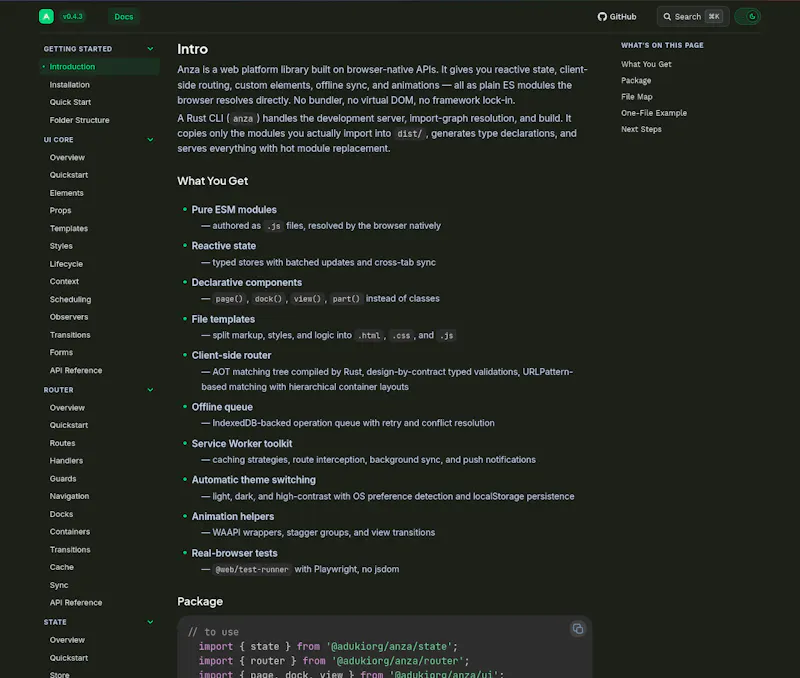Viewport: 800px width, 678px height.
Task: Click 'Pure ESM modules' list item
Action: 234,210
